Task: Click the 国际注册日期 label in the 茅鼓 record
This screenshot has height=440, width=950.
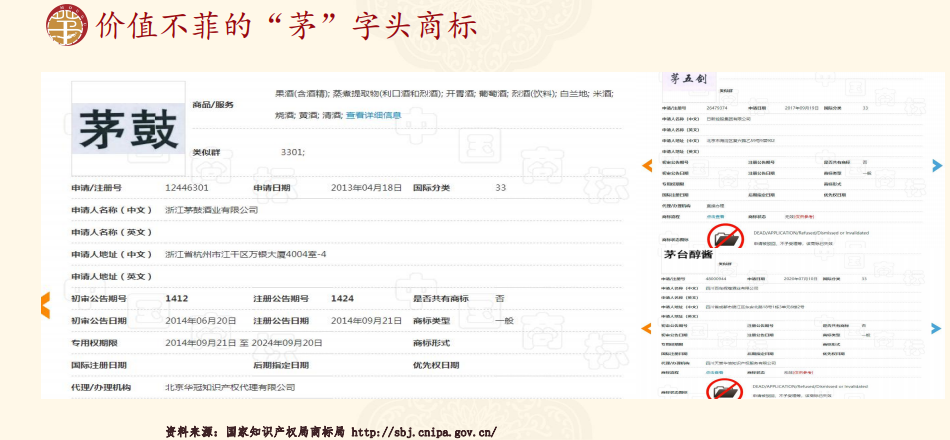Action: [99, 365]
